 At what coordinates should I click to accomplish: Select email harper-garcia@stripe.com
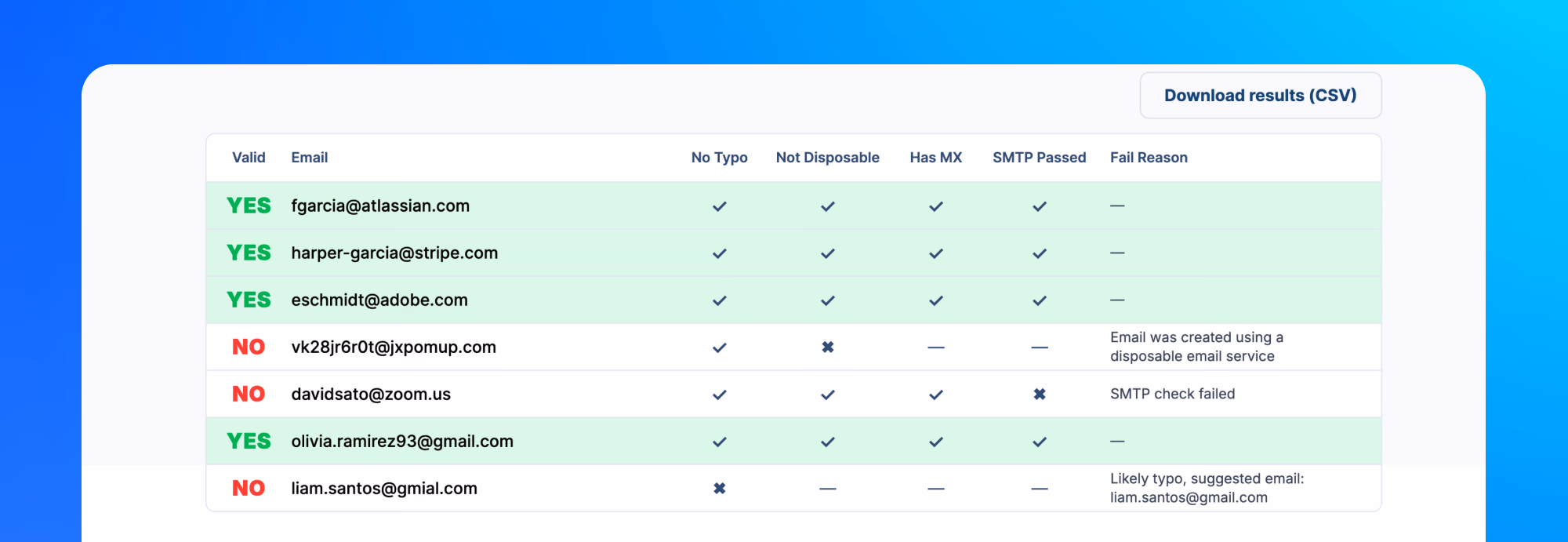tap(394, 253)
